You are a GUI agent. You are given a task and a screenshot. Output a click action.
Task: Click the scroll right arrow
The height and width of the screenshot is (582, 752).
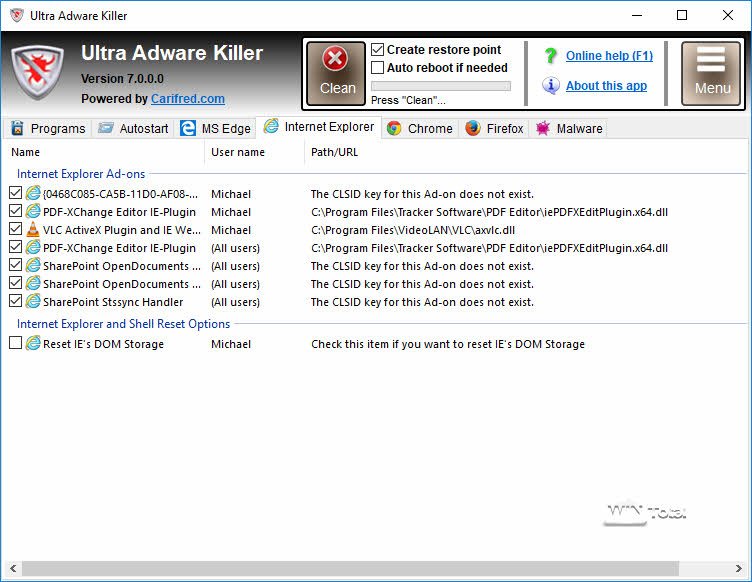[739, 569]
